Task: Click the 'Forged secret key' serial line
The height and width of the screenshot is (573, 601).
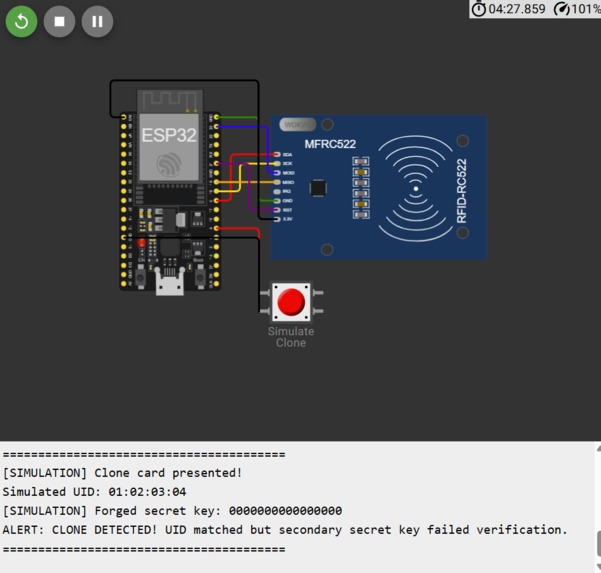Action: pyautogui.click(x=172, y=511)
